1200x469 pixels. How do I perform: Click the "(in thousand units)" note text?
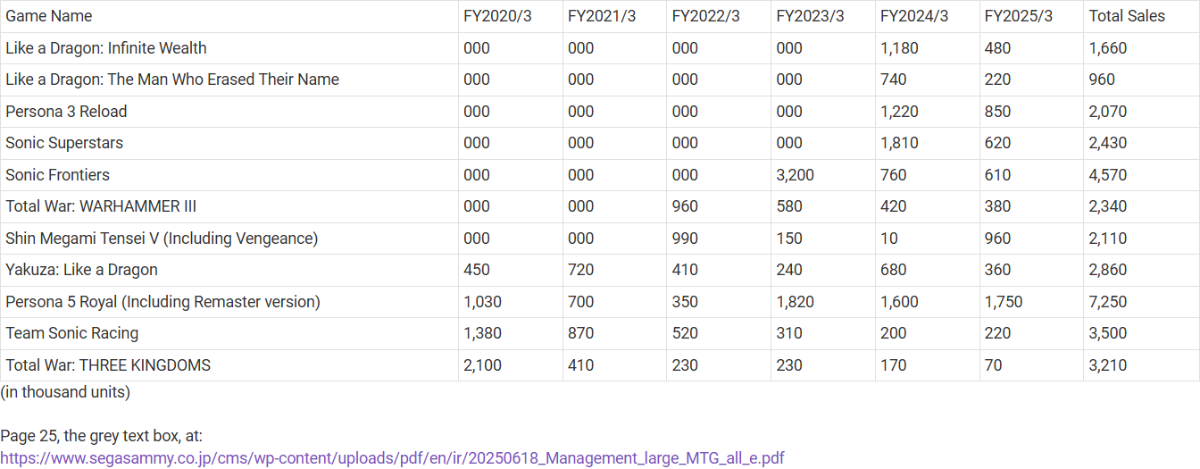pos(65,392)
